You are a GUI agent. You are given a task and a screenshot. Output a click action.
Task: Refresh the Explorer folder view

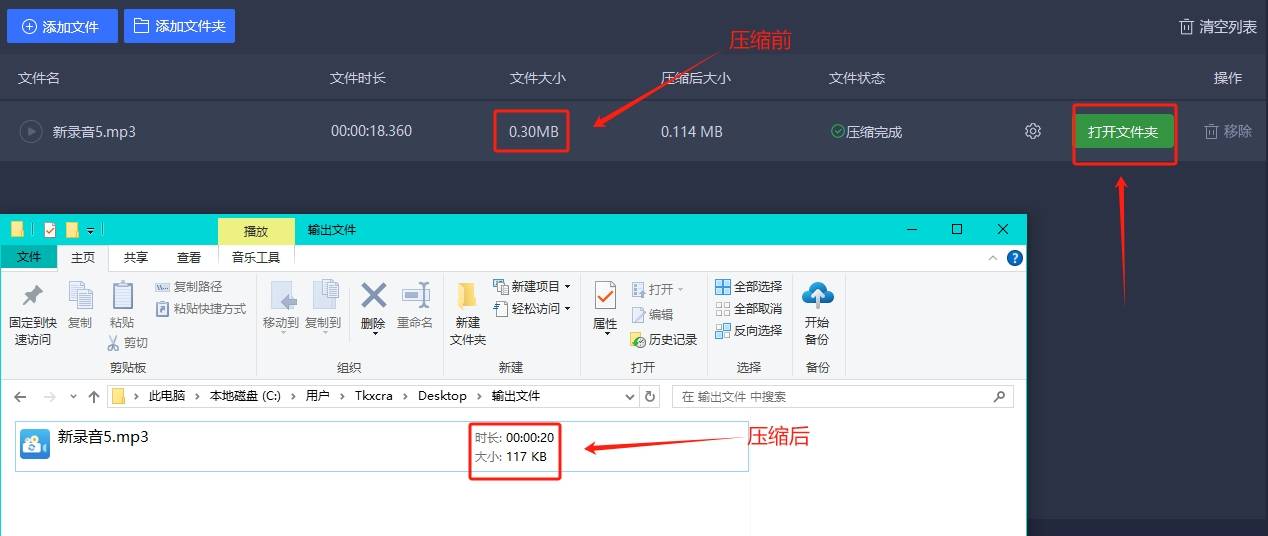click(651, 397)
